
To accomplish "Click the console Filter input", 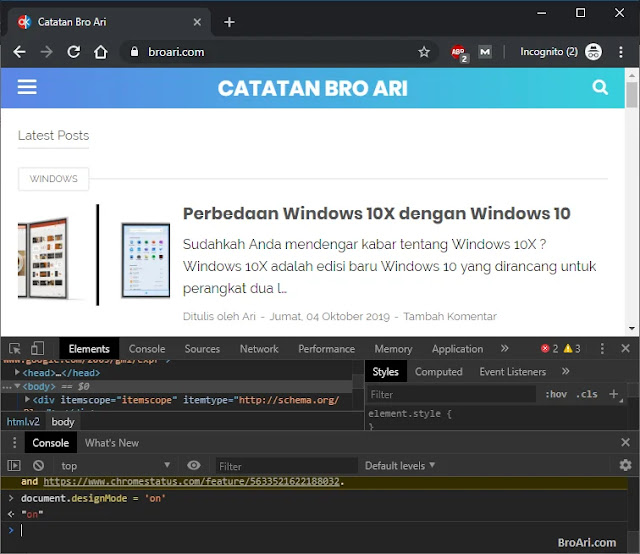I will pos(287,465).
